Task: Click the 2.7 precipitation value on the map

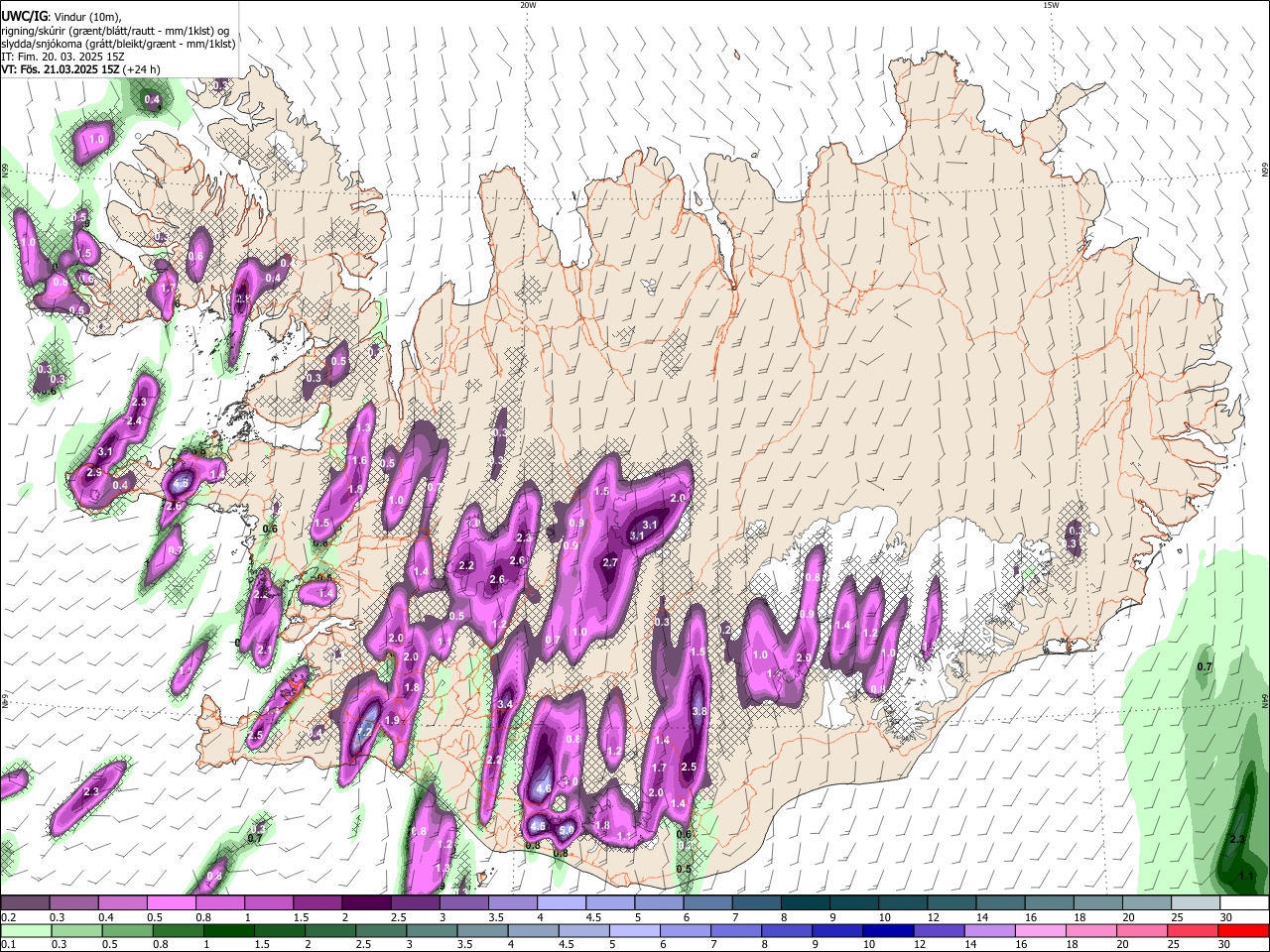Action: click(610, 562)
